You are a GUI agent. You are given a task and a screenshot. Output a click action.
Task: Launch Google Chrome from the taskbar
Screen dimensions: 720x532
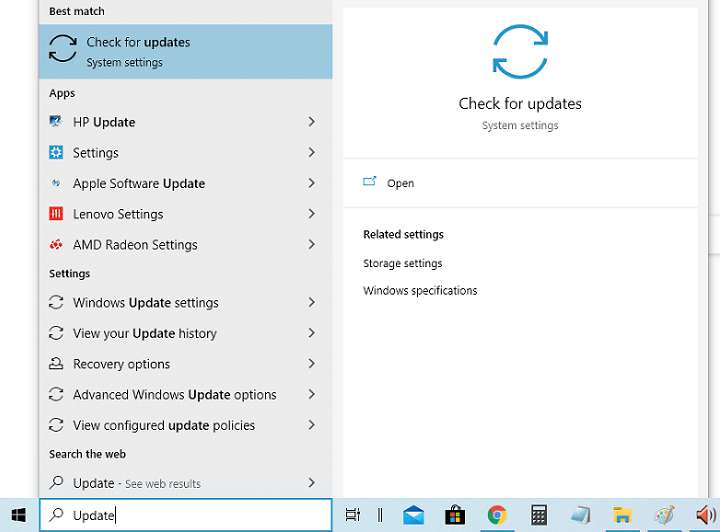497,515
